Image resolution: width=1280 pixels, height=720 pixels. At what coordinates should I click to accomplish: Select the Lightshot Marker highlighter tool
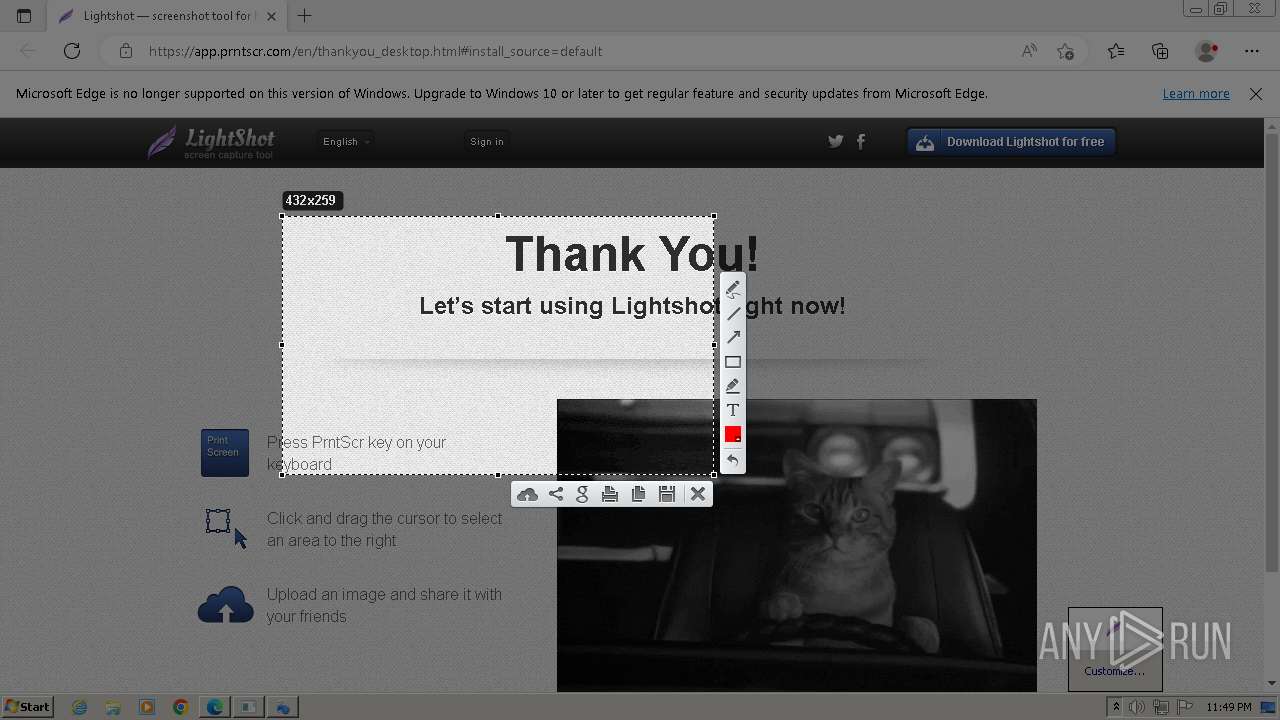pyautogui.click(x=733, y=386)
